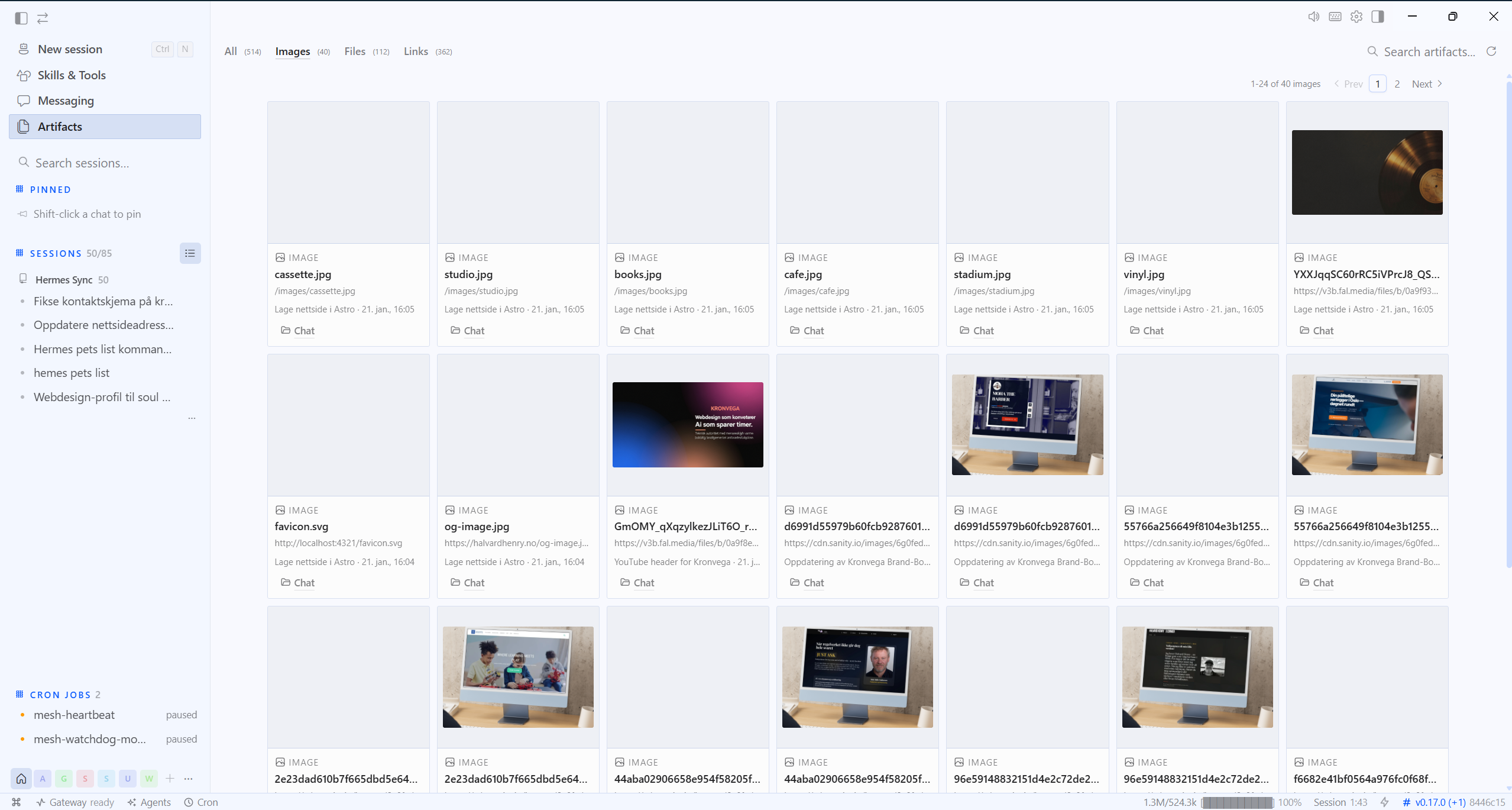Click the favicon.svg file name

pos(302,527)
